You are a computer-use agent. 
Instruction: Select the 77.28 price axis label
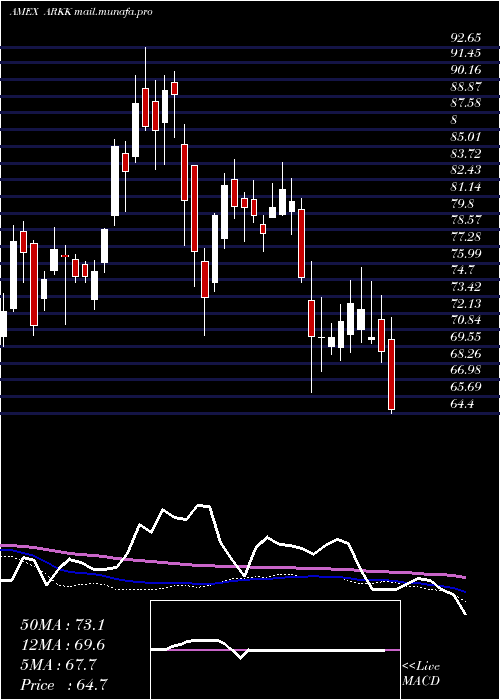coord(466,237)
